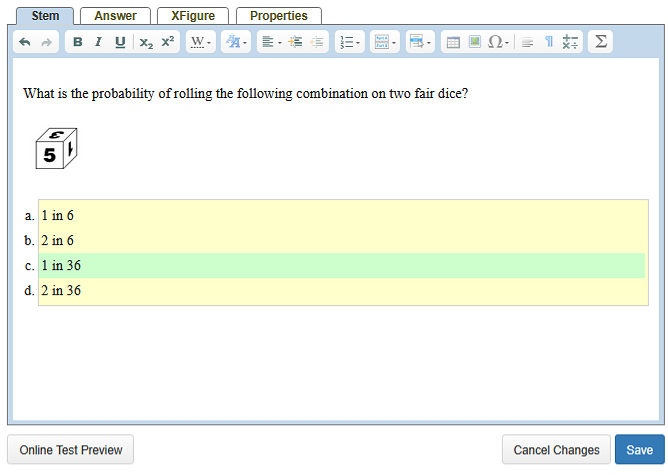Open the text alignment dropdown
Image resolution: width=668 pixels, height=475 pixels.
coord(271,42)
